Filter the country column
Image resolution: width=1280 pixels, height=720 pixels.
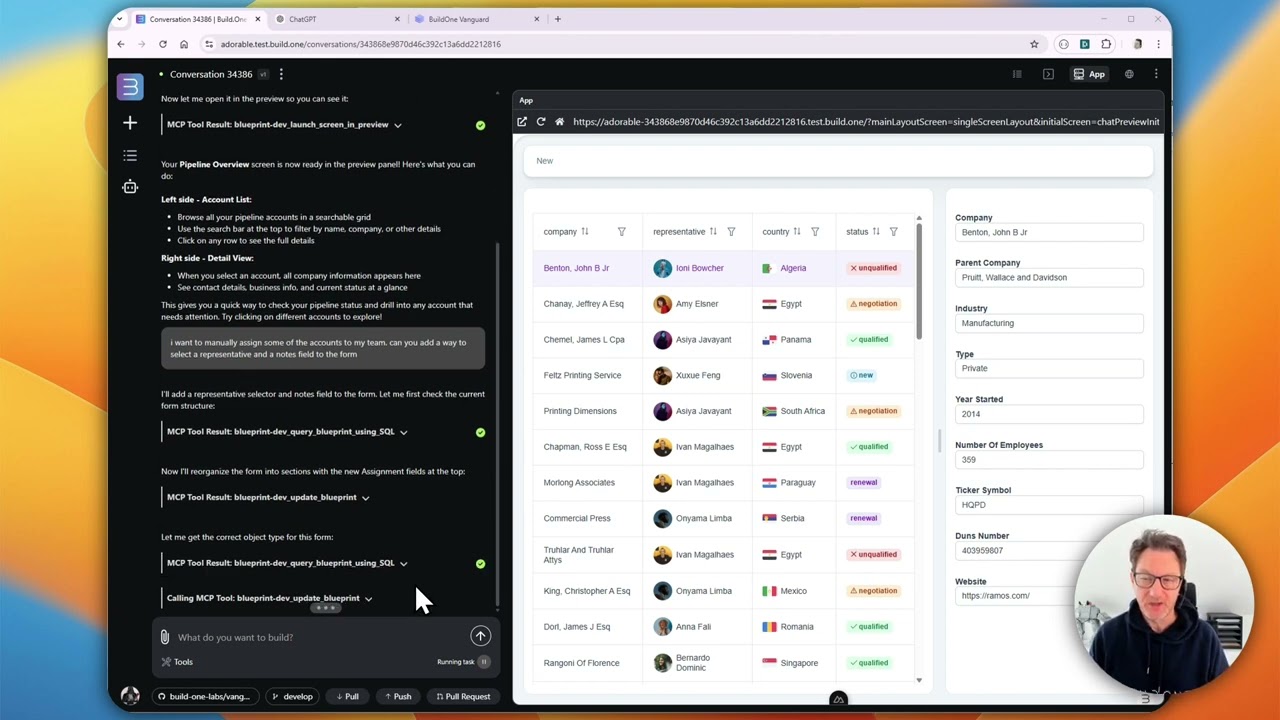(815, 232)
